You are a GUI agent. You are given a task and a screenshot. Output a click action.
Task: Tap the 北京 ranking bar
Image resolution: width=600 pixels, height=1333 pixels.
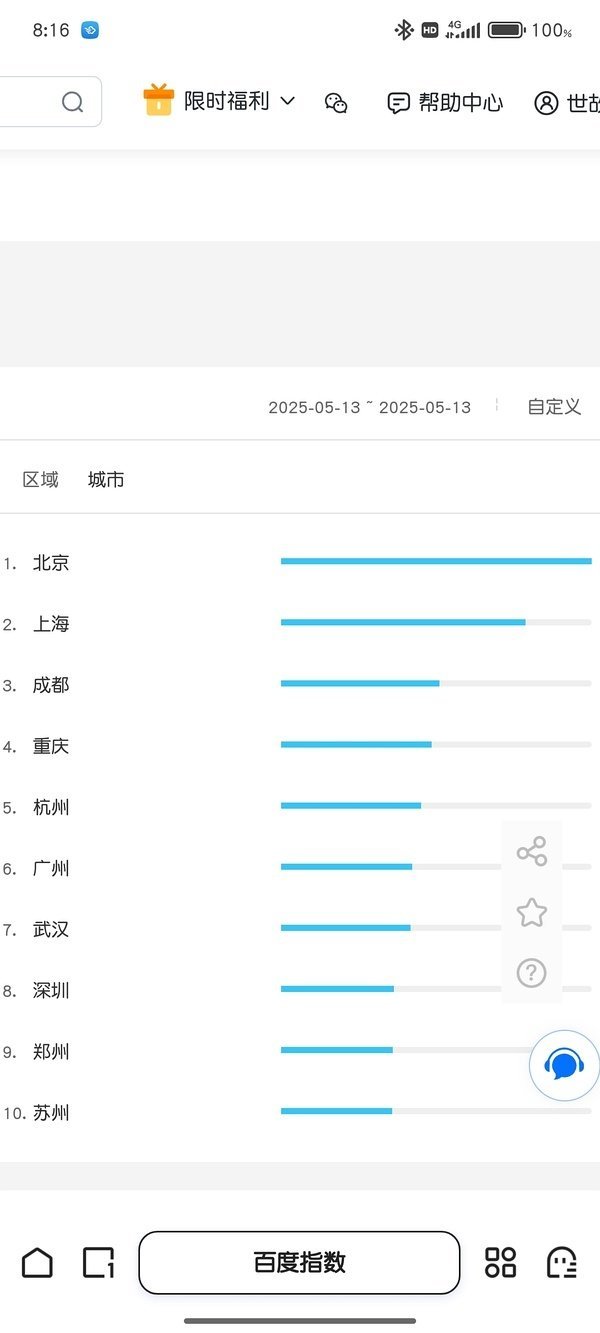pos(436,561)
